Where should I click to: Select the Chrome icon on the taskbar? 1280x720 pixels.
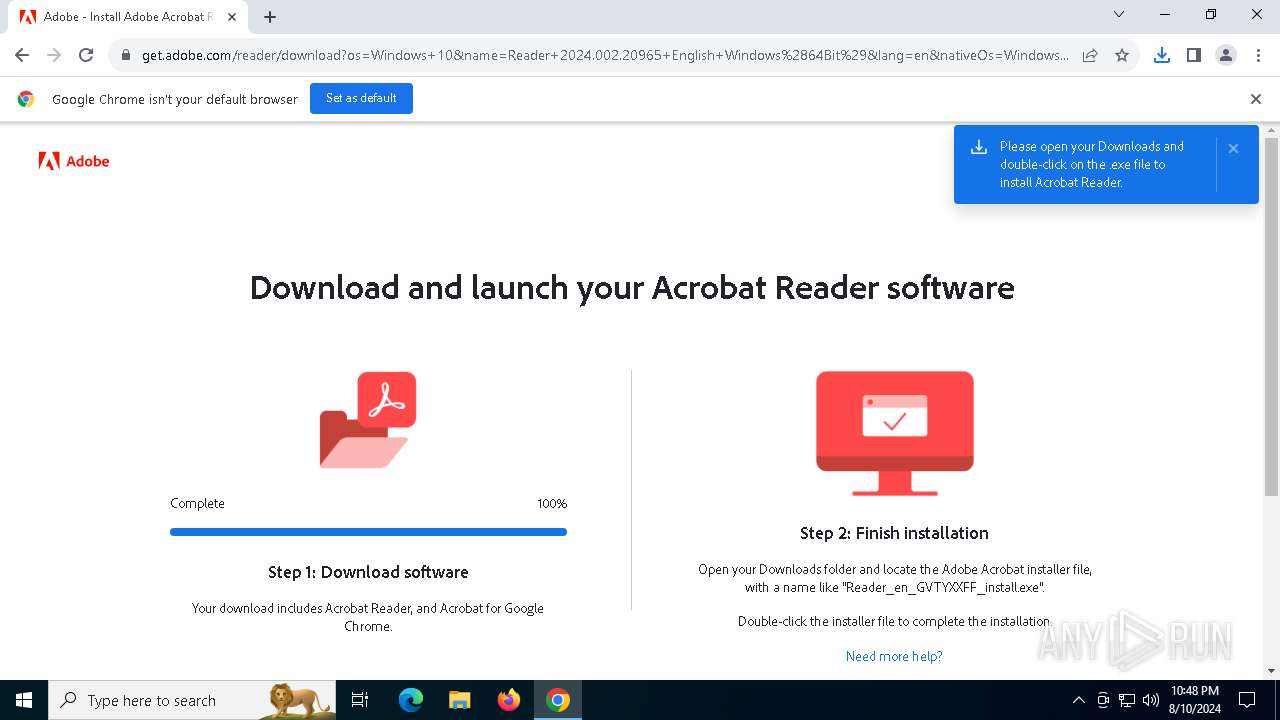coord(558,700)
